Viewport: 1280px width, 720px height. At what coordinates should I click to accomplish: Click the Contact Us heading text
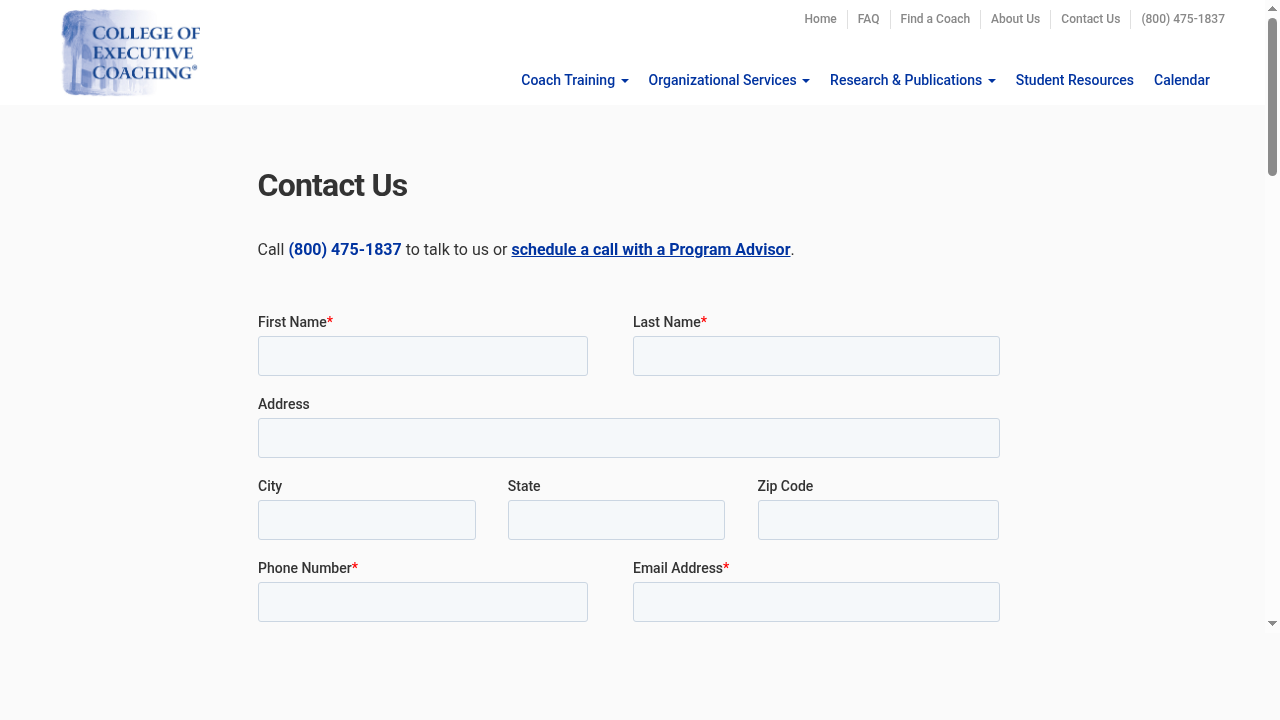(332, 185)
